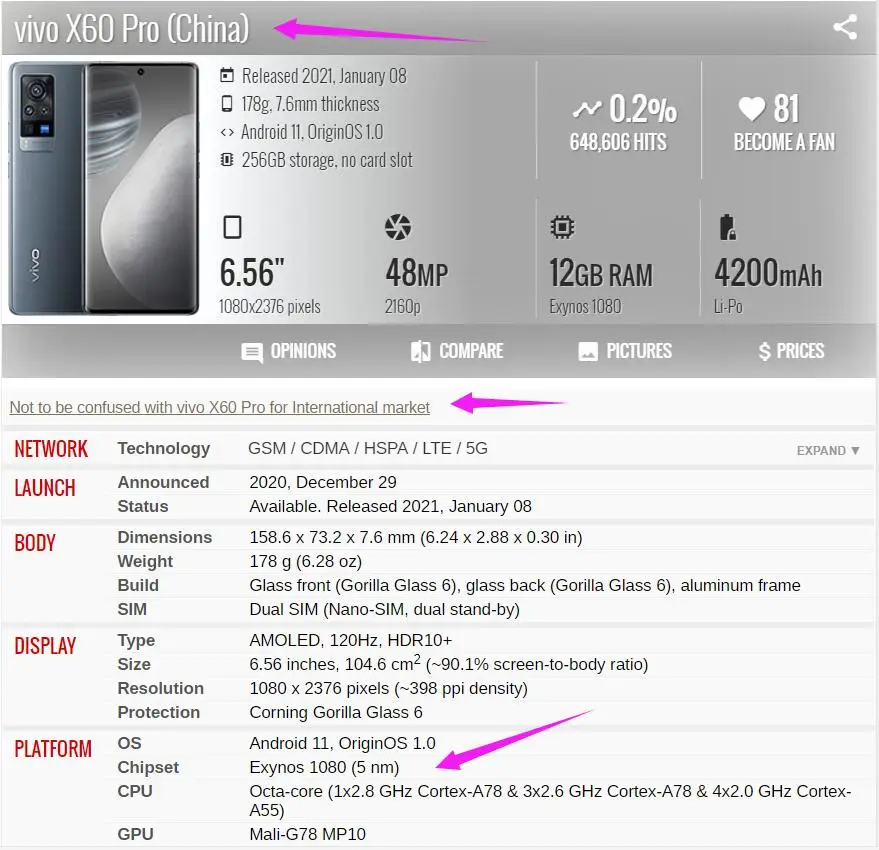Image resolution: width=879 pixels, height=850 pixels.
Task: Click the 'Exynos 1080' text under 12GB RAM
Action: coord(585,307)
